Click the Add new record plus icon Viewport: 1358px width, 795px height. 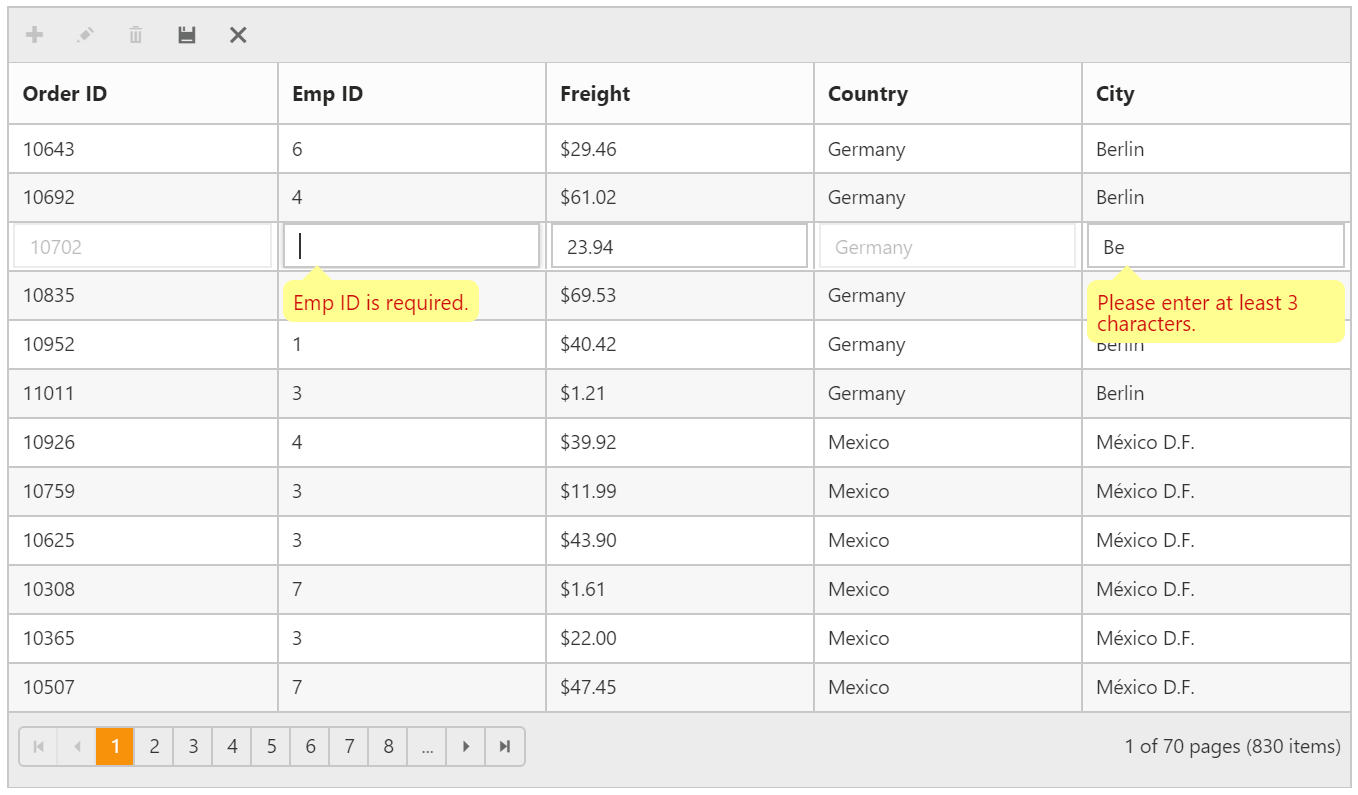click(35, 34)
